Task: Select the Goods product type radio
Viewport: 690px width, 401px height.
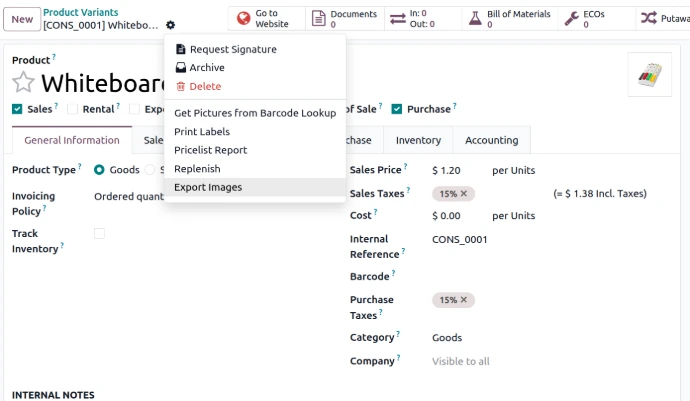Action: (x=99, y=170)
